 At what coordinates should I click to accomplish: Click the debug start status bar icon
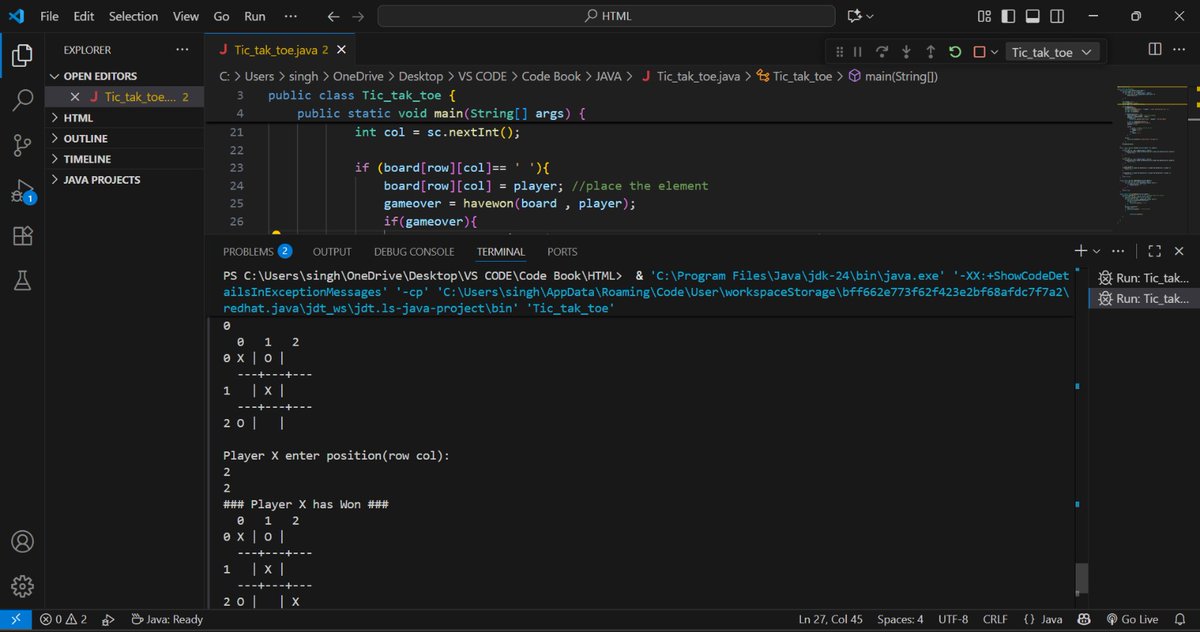(108, 620)
